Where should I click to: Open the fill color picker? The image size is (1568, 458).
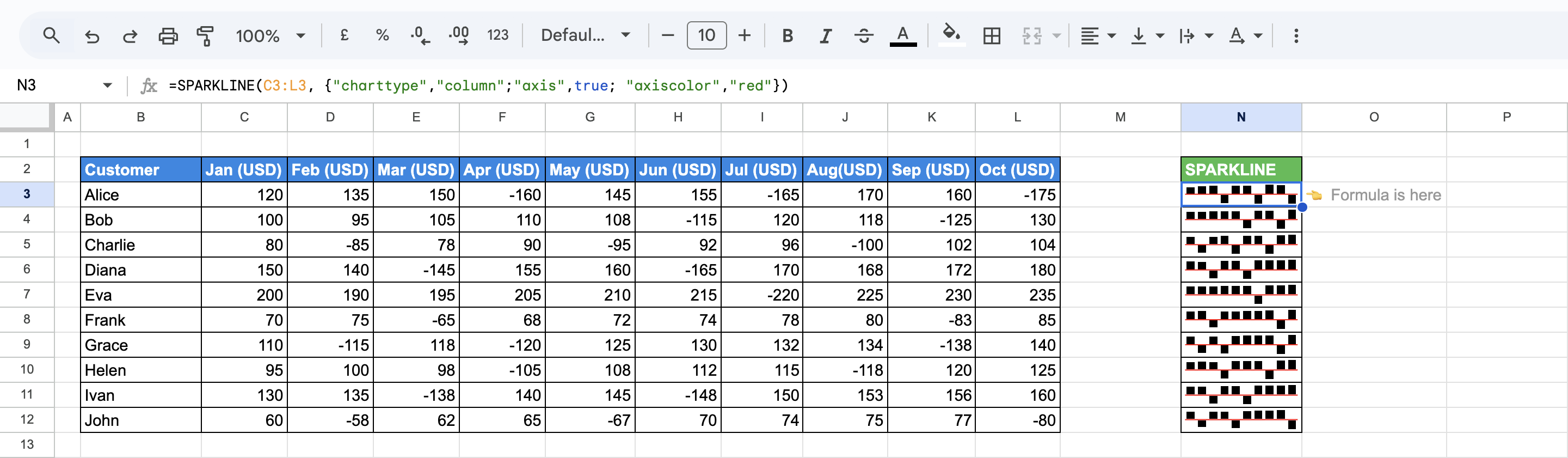coord(951,34)
